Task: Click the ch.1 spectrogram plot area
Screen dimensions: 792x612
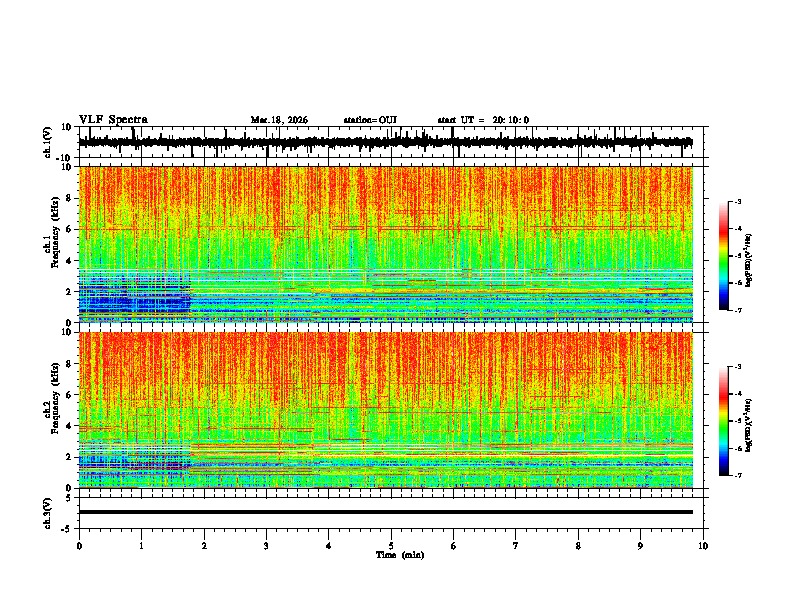Action: click(x=385, y=244)
